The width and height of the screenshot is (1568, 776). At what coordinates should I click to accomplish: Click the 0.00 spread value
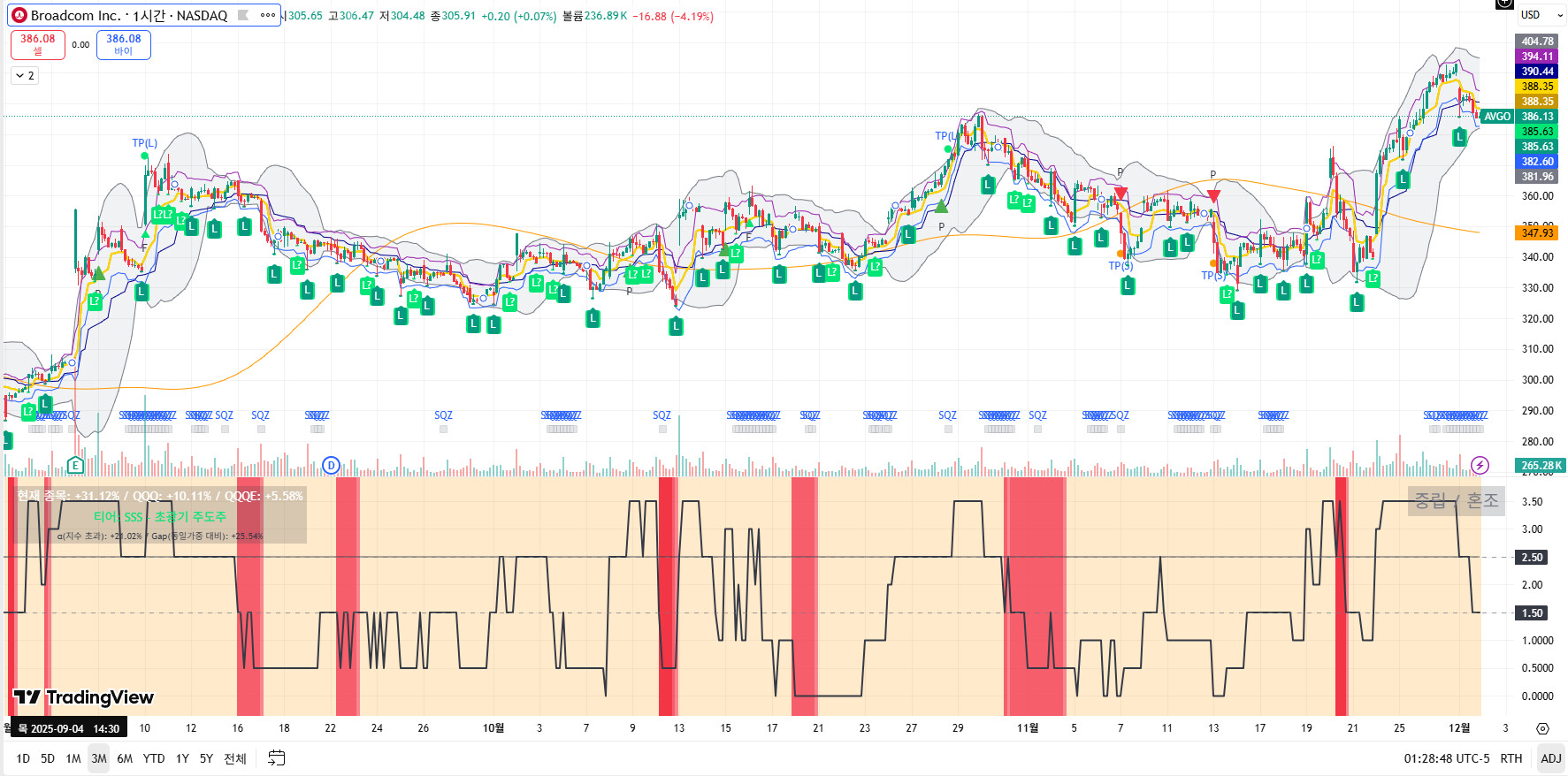tap(80, 45)
